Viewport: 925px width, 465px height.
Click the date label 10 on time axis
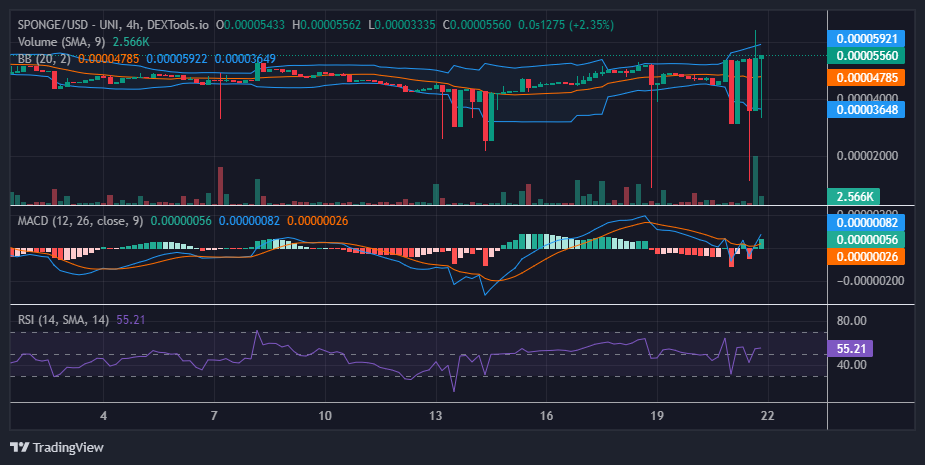coord(325,415)
